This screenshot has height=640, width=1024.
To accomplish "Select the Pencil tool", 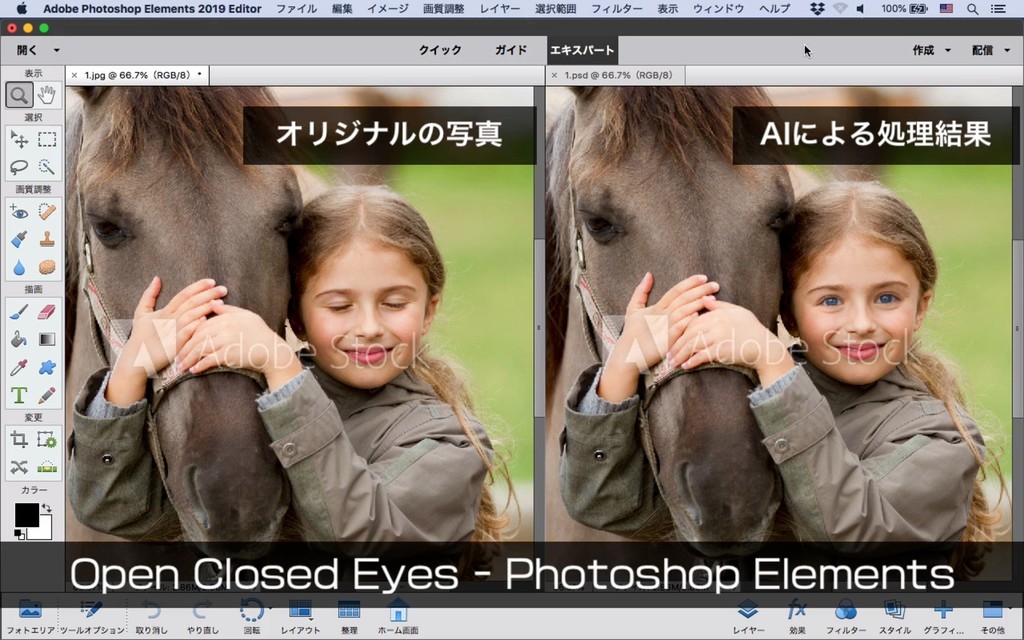I will pyautogui.click(x=46, y=396).
